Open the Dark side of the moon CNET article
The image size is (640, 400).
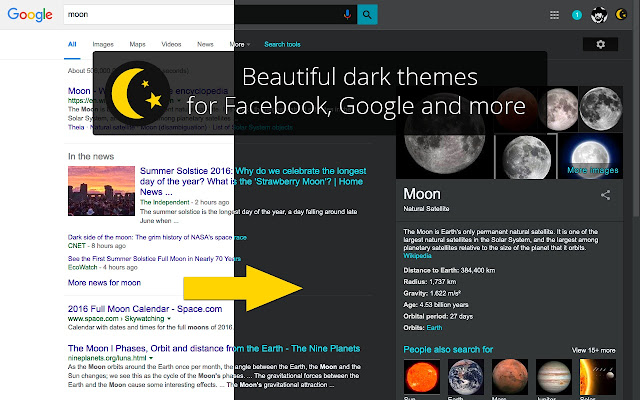[157, 237]
